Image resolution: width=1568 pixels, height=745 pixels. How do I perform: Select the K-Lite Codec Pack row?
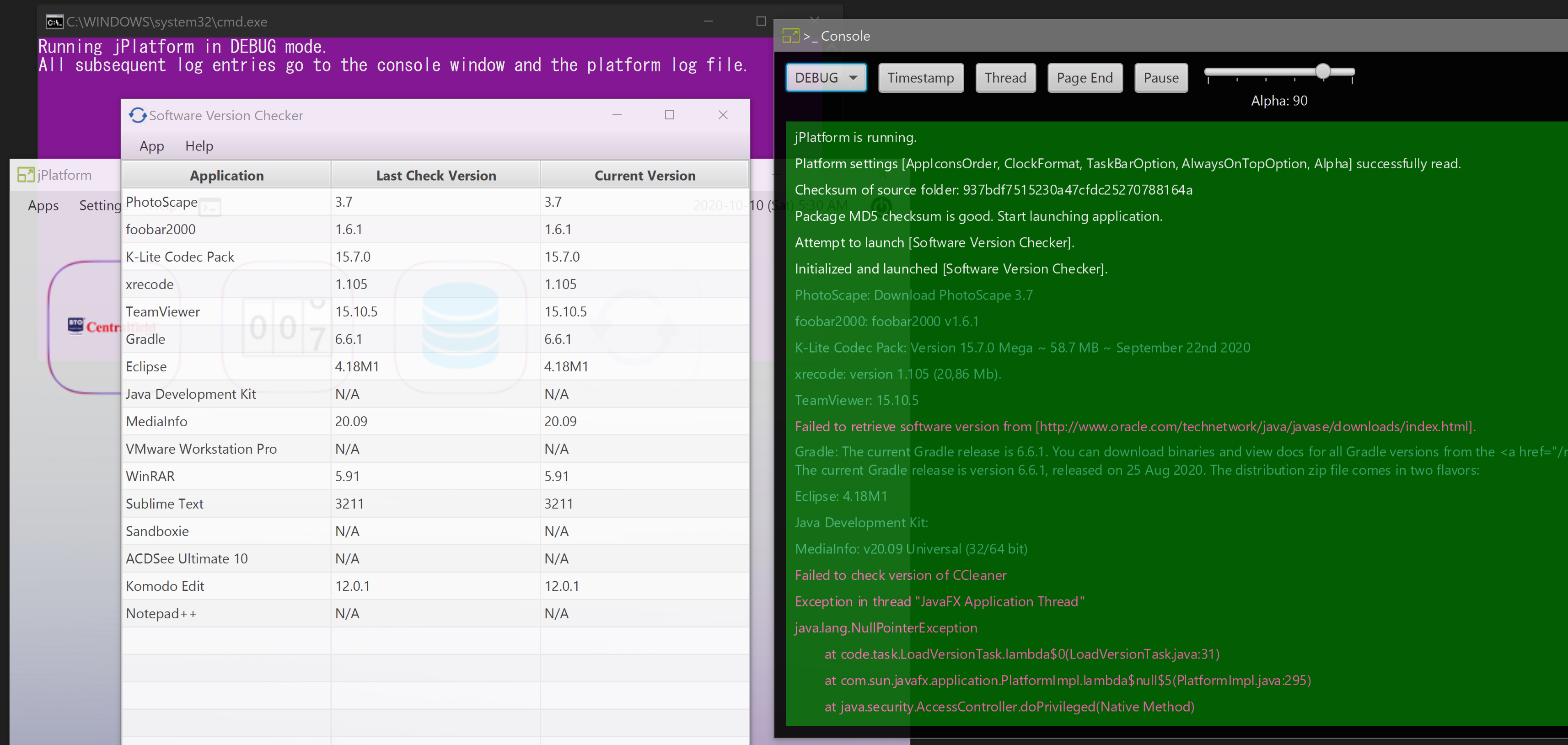tap(435, 257)
